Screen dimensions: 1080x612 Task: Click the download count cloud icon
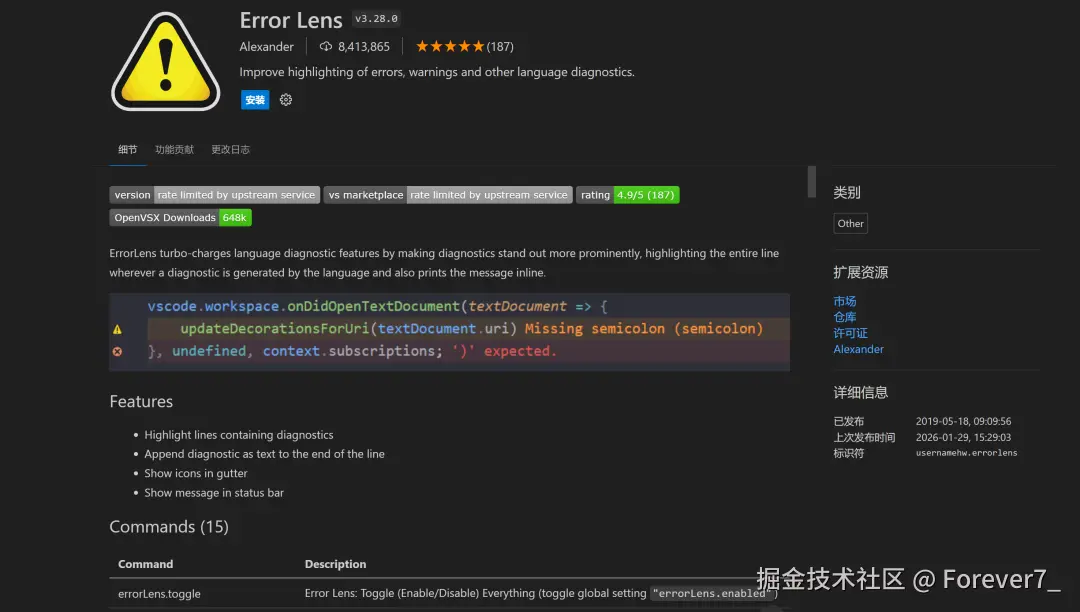coord(326,47)
